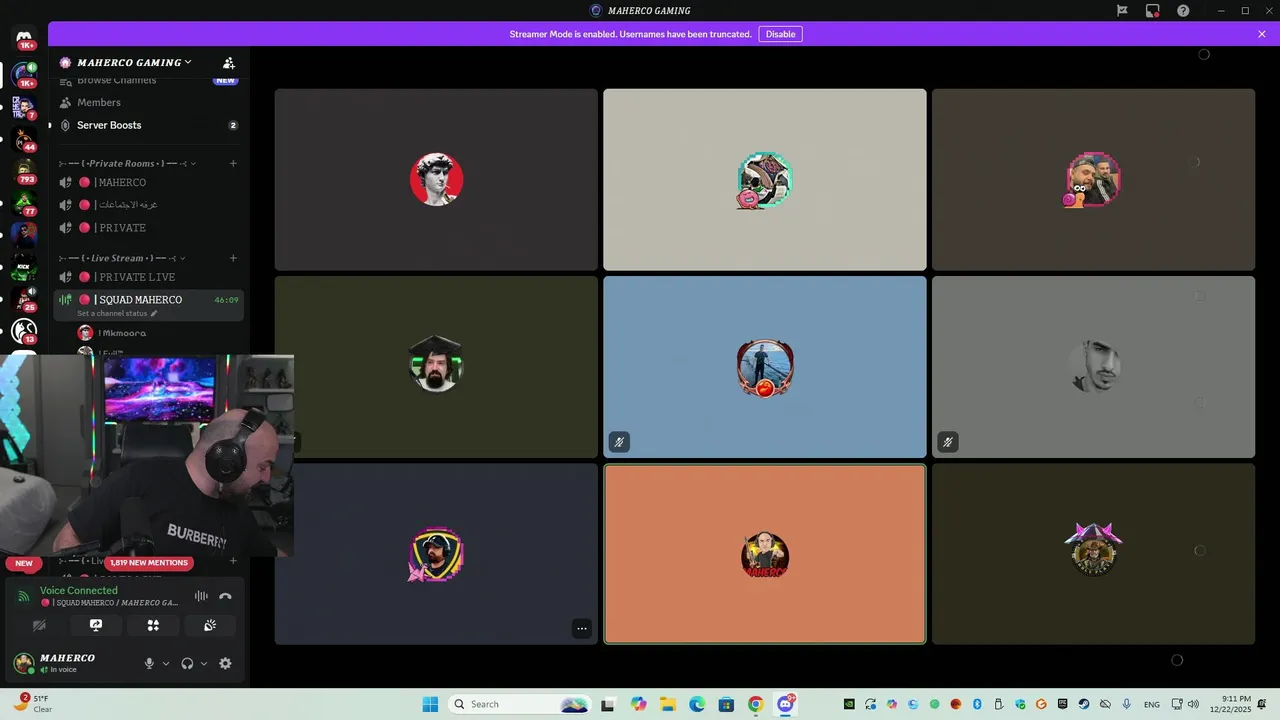Open the Members list entry
1280x720 pixels.
(148, 102)
